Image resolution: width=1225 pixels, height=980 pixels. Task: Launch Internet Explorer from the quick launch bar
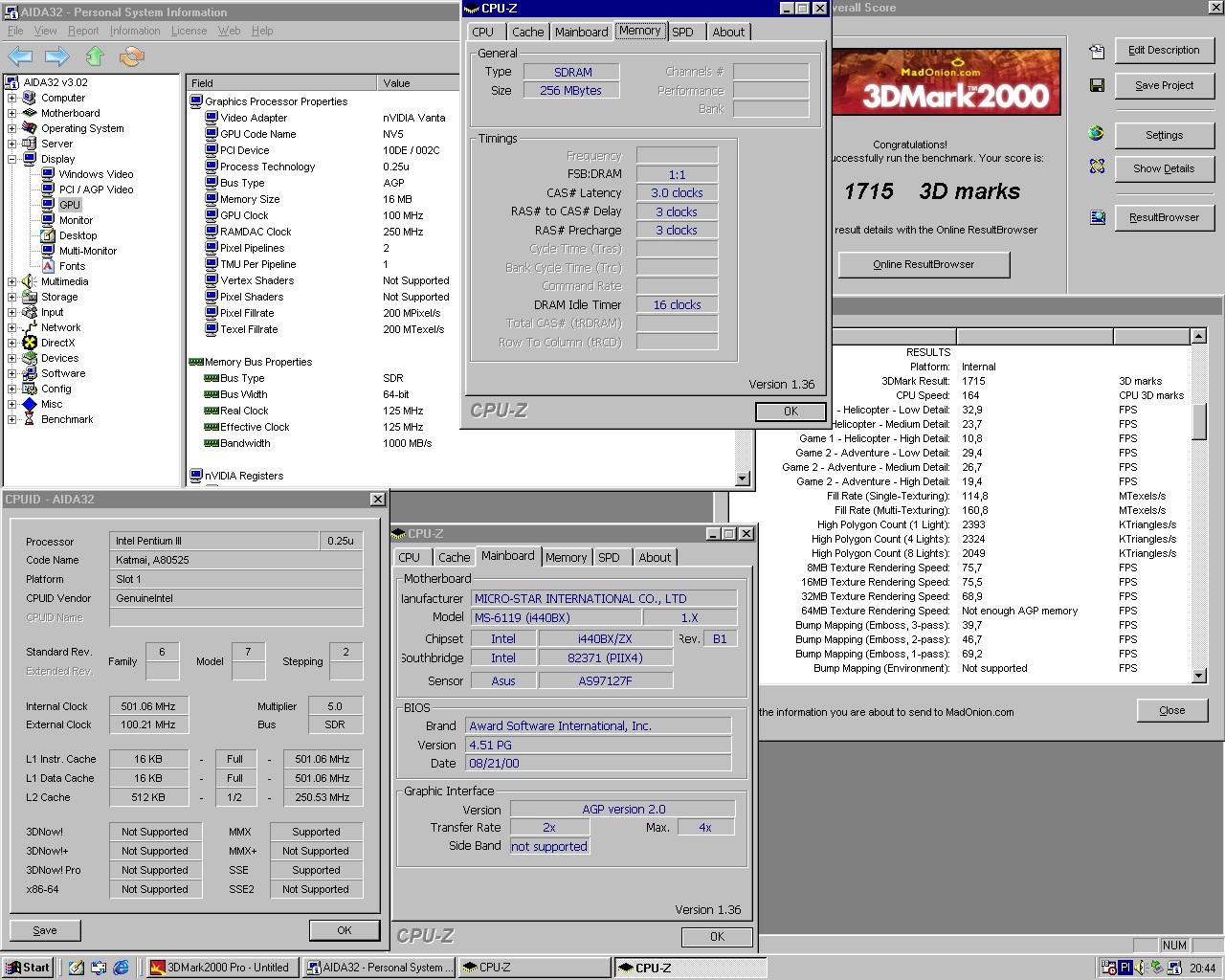(122, 968)
